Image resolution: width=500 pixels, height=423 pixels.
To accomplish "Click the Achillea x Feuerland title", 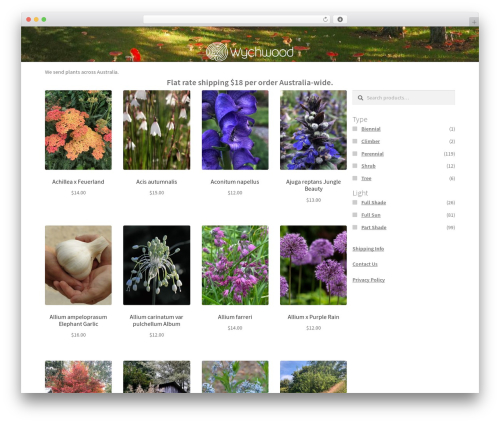I will [78, 182].
